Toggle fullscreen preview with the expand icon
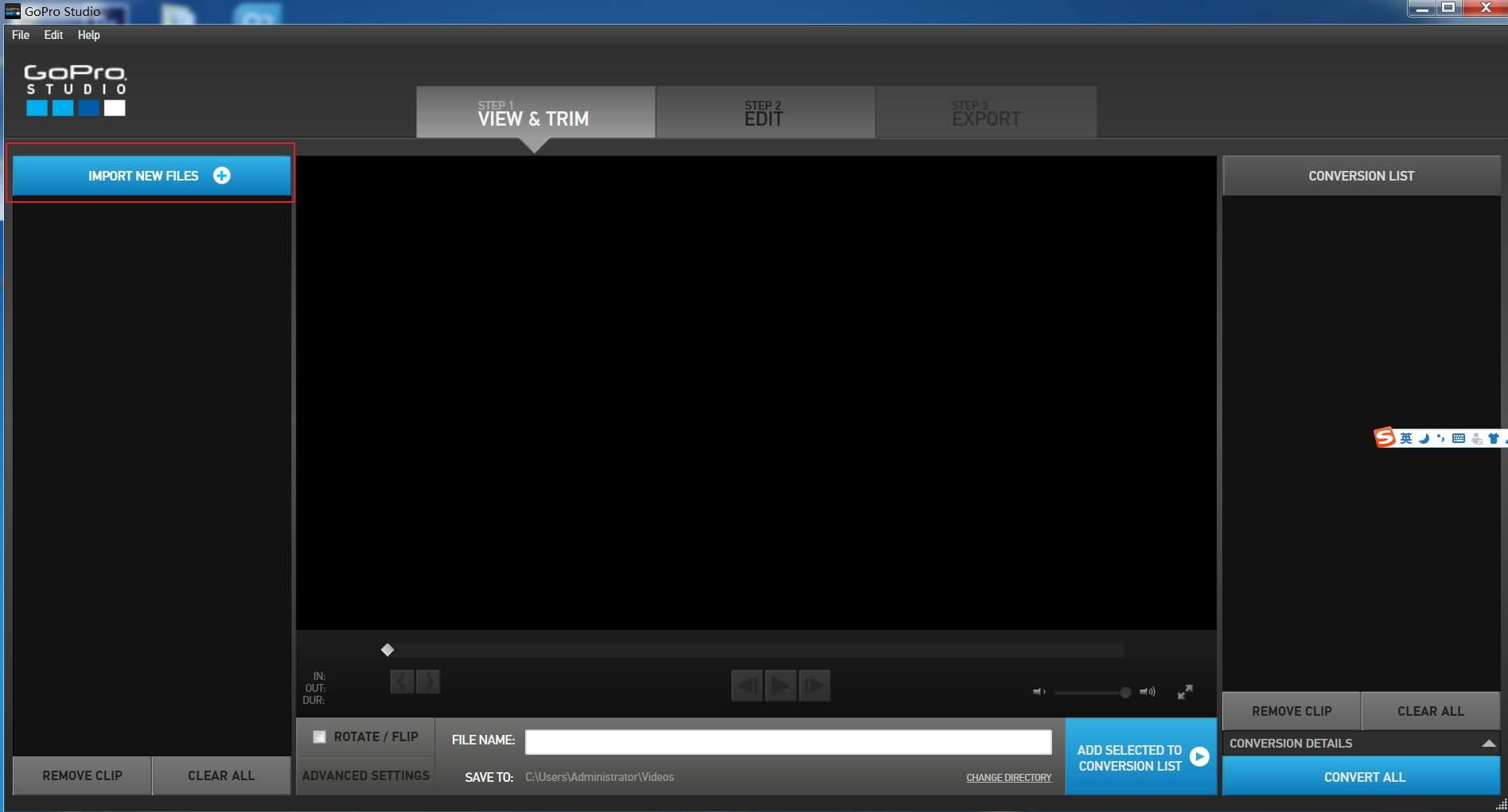Viewport: 1508px width, 812px height. [x=1185, y=692]
